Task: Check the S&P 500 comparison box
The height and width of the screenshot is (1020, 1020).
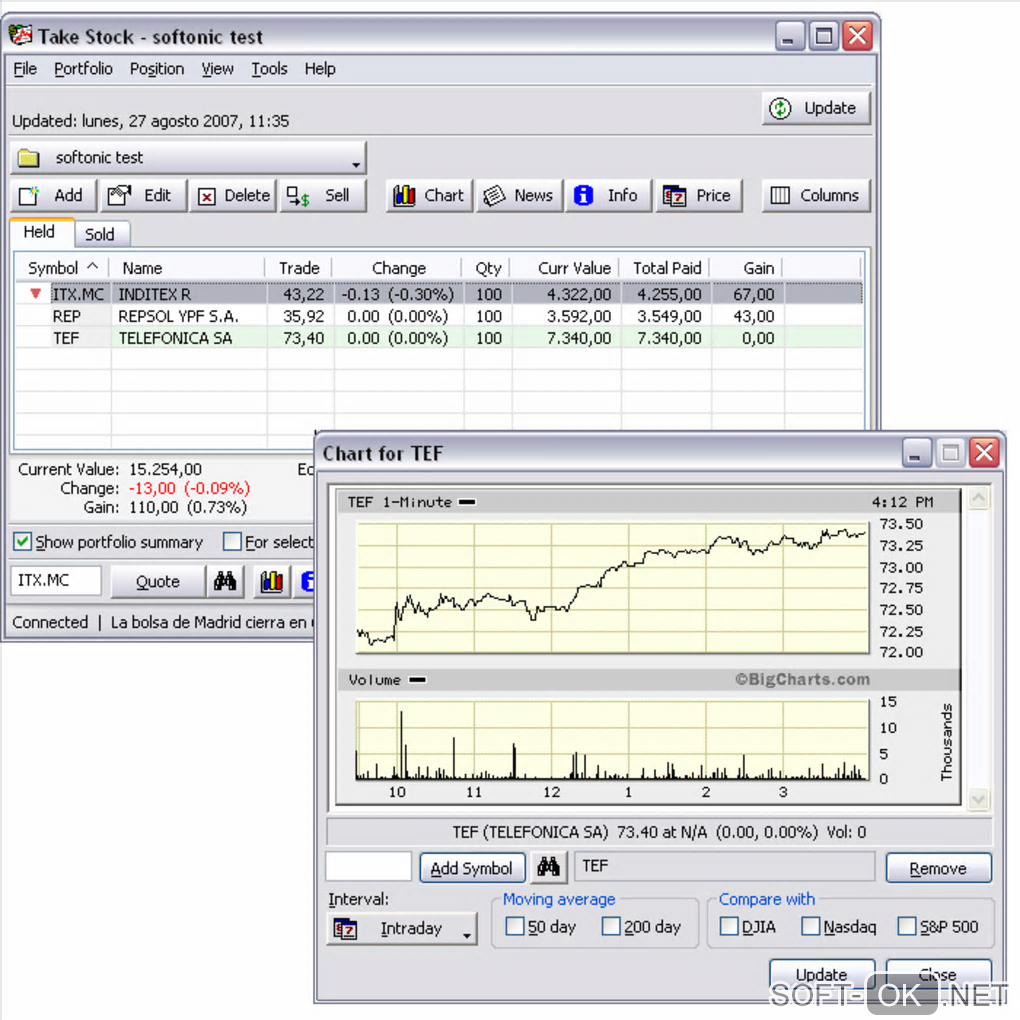Action: 907,926
